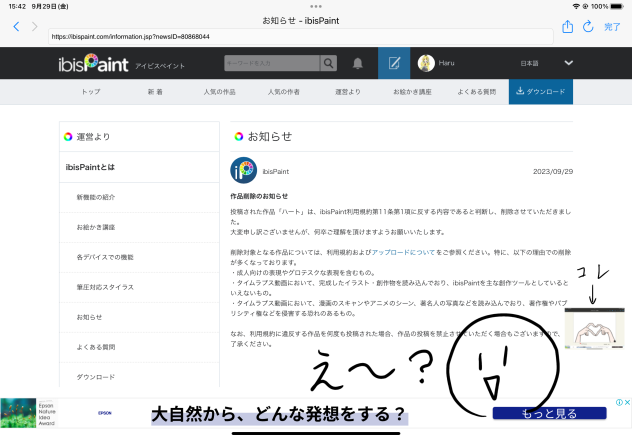
Task: Open the トップ nav tab
Action: [91, 92]
